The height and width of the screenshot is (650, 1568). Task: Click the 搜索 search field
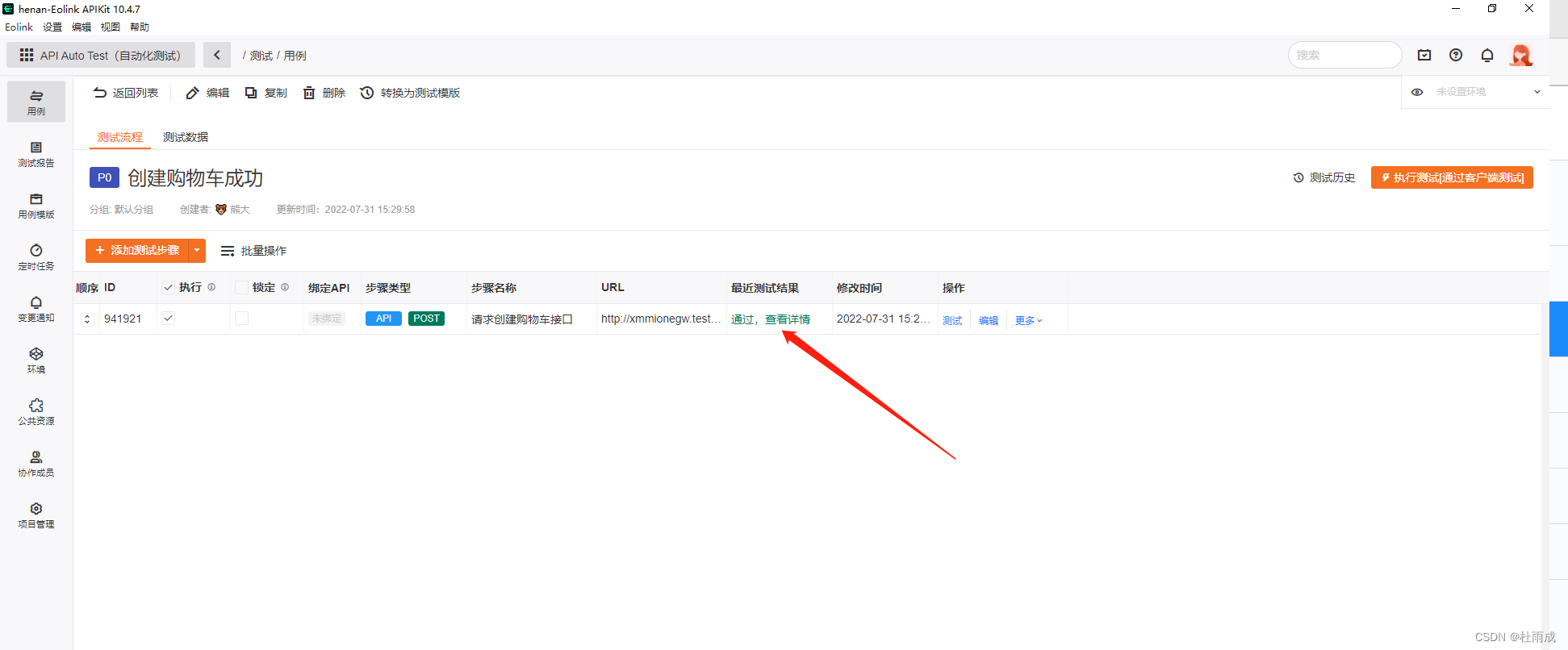[x=1343, y=55]
